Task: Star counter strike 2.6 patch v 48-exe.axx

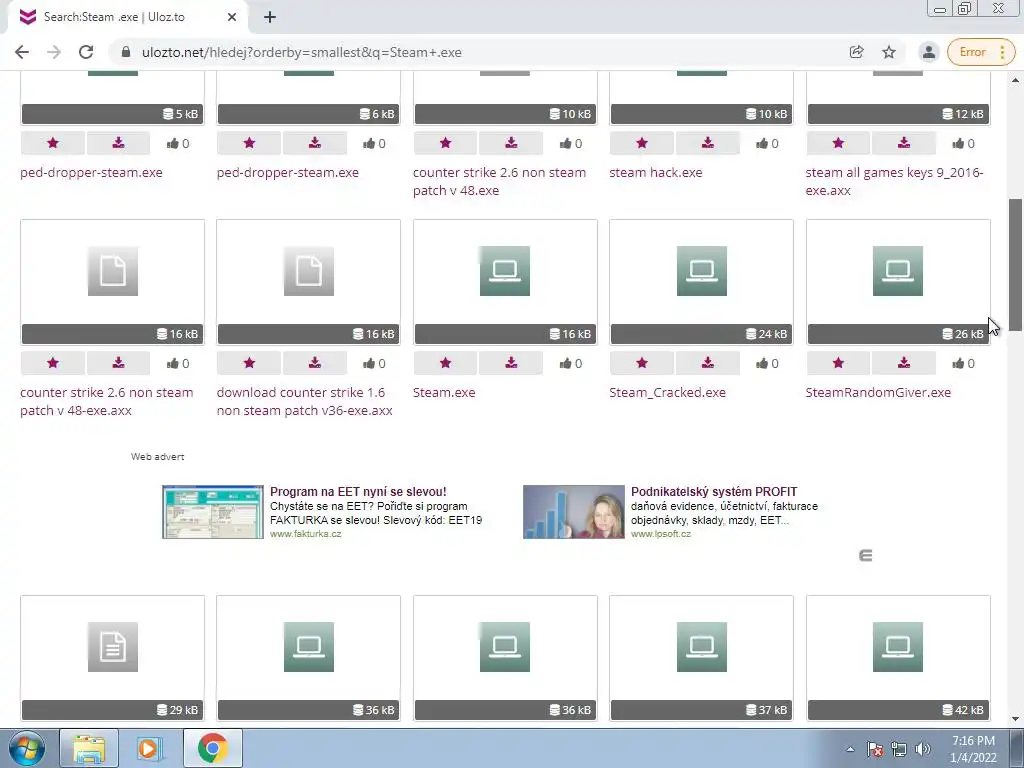Action: pos(53,363)
